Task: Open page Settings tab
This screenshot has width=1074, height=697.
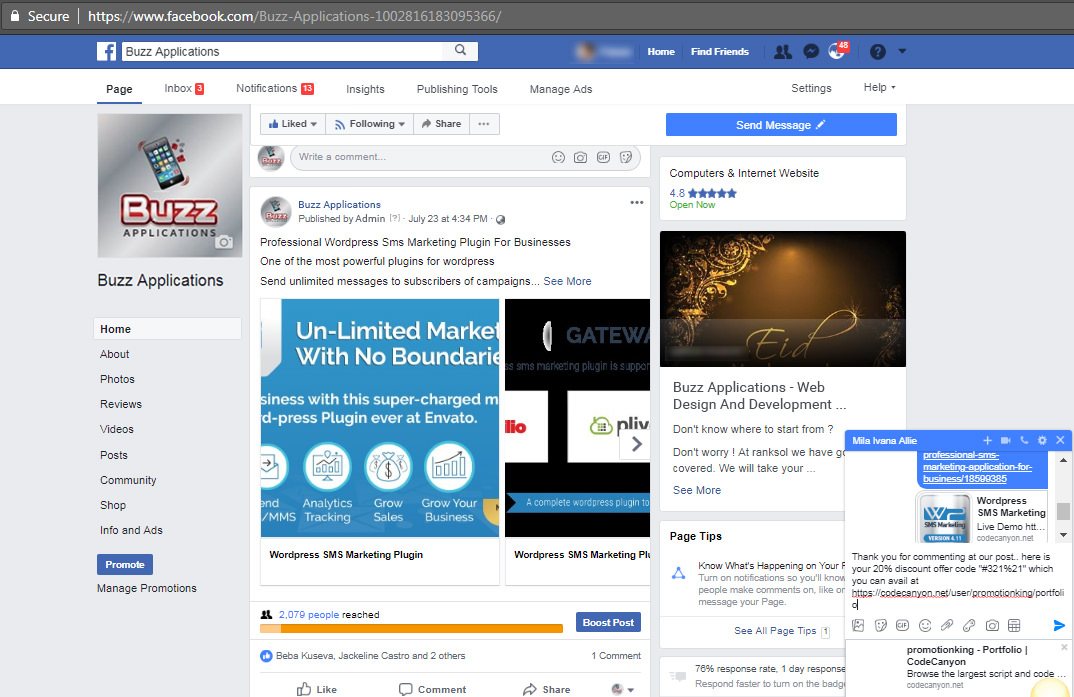Action: (811, 88)
